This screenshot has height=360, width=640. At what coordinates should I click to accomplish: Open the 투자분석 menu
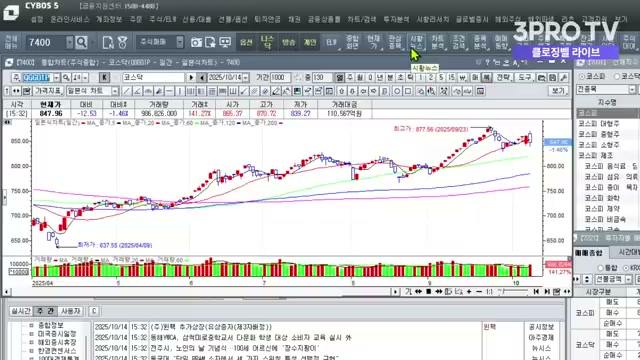(396, 19)
